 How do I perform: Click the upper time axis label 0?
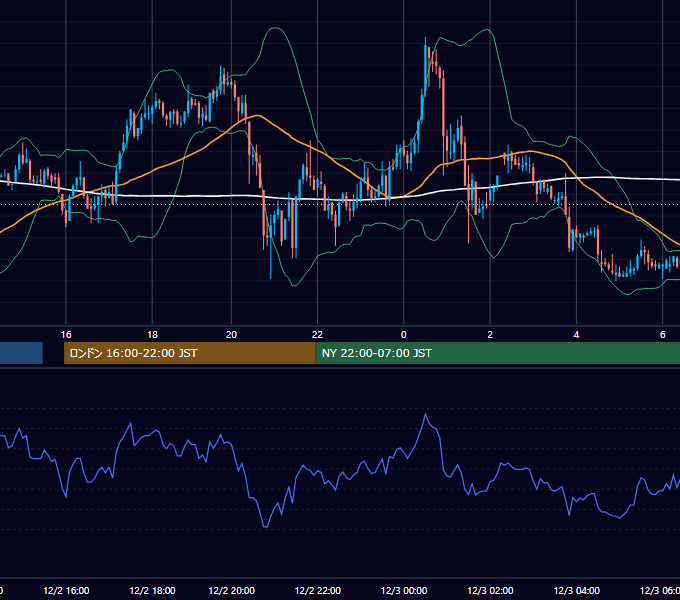pyautogui.click(x=404, y=335)
